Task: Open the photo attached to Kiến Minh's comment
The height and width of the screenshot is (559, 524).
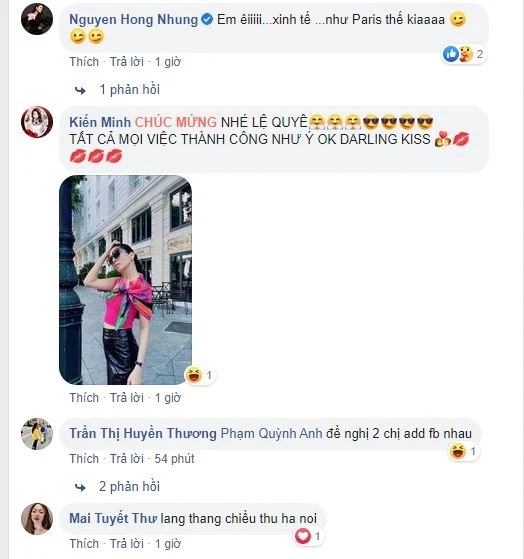Action: (125, 280)
